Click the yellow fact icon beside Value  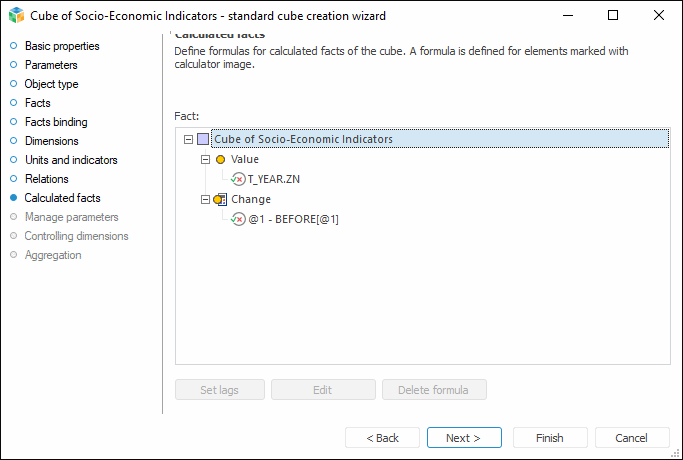coord(220,160)
